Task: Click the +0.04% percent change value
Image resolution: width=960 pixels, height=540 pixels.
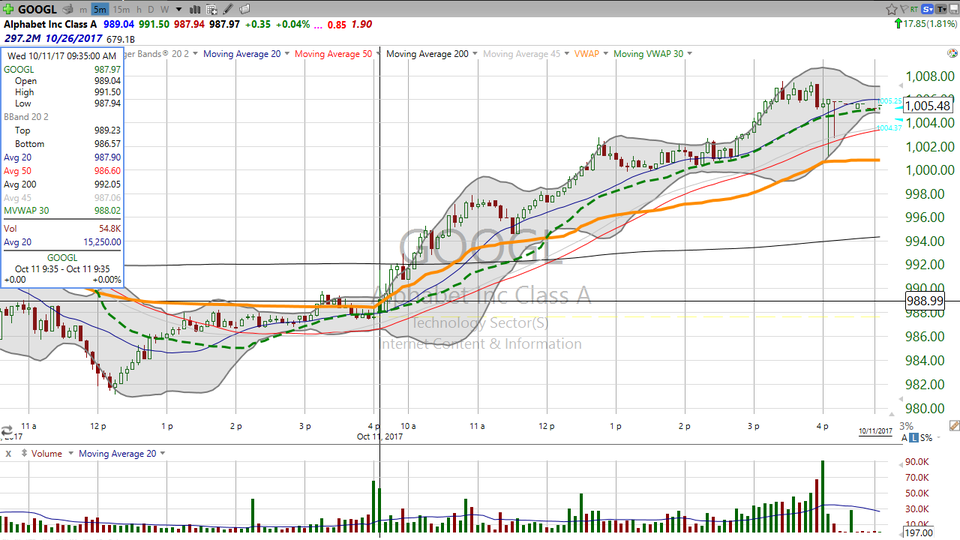Action: [293, 24]
